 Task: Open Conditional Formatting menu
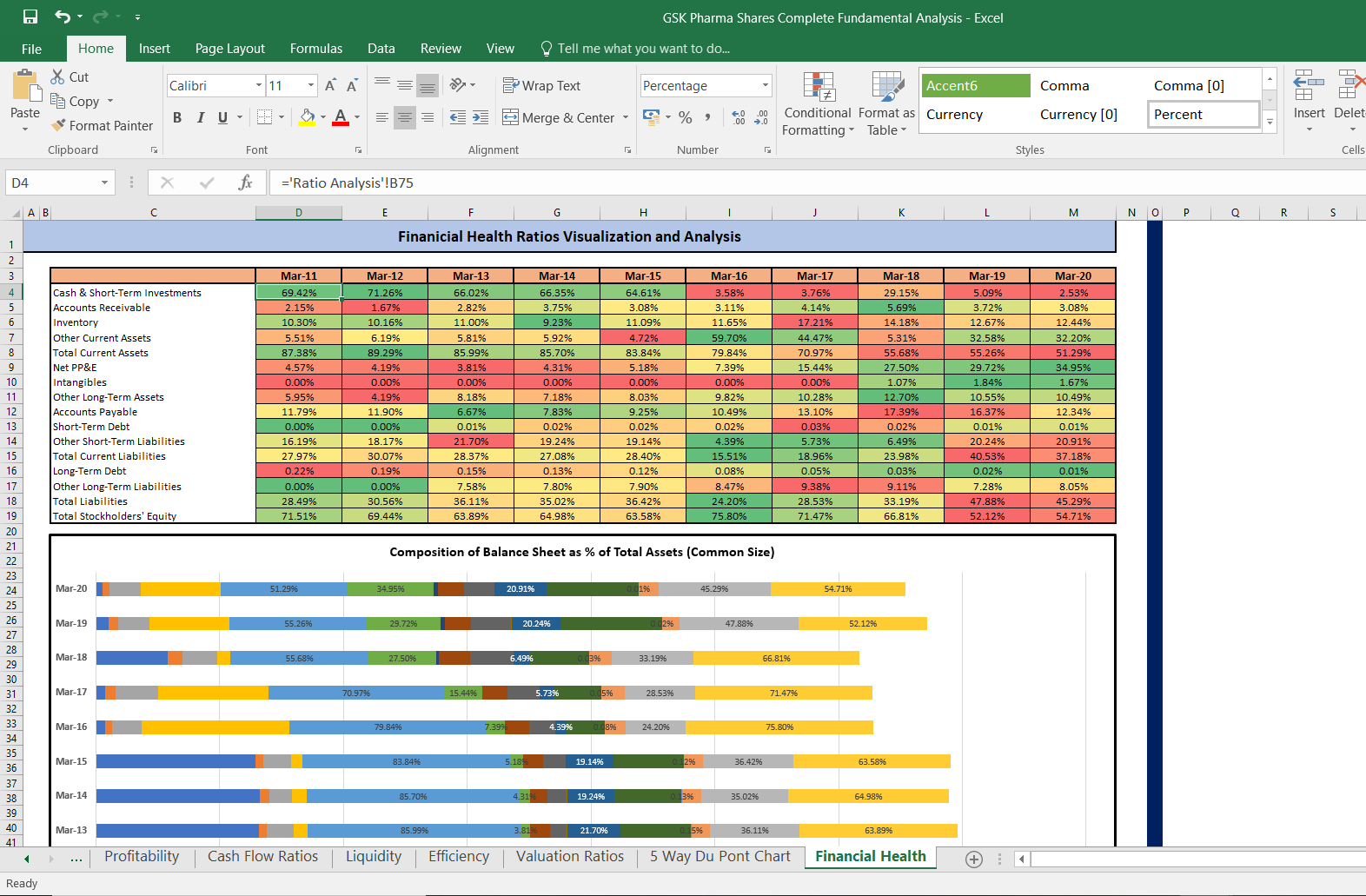pos(818,103)
